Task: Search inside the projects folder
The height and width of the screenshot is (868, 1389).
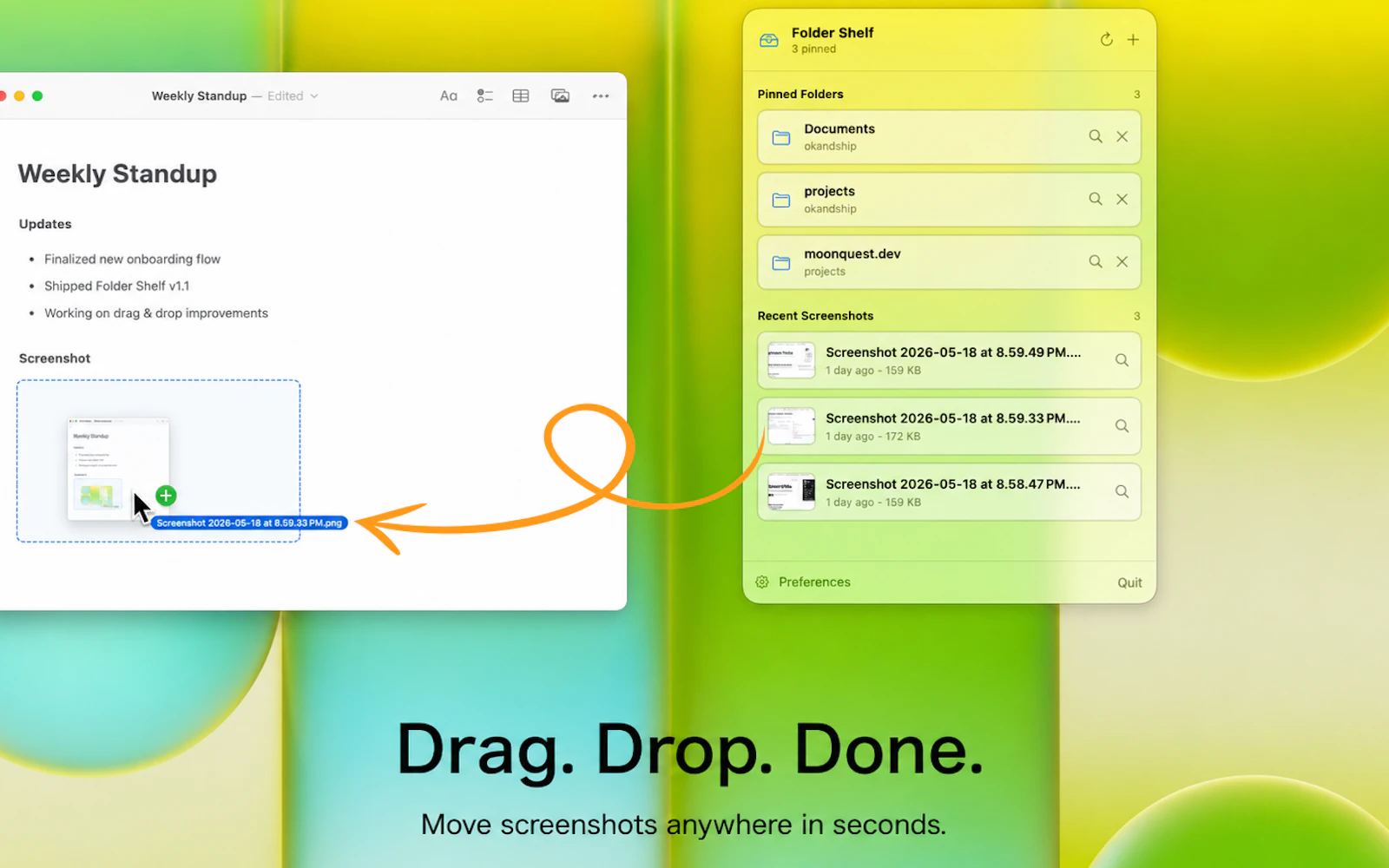Action: pos(1096,199)
